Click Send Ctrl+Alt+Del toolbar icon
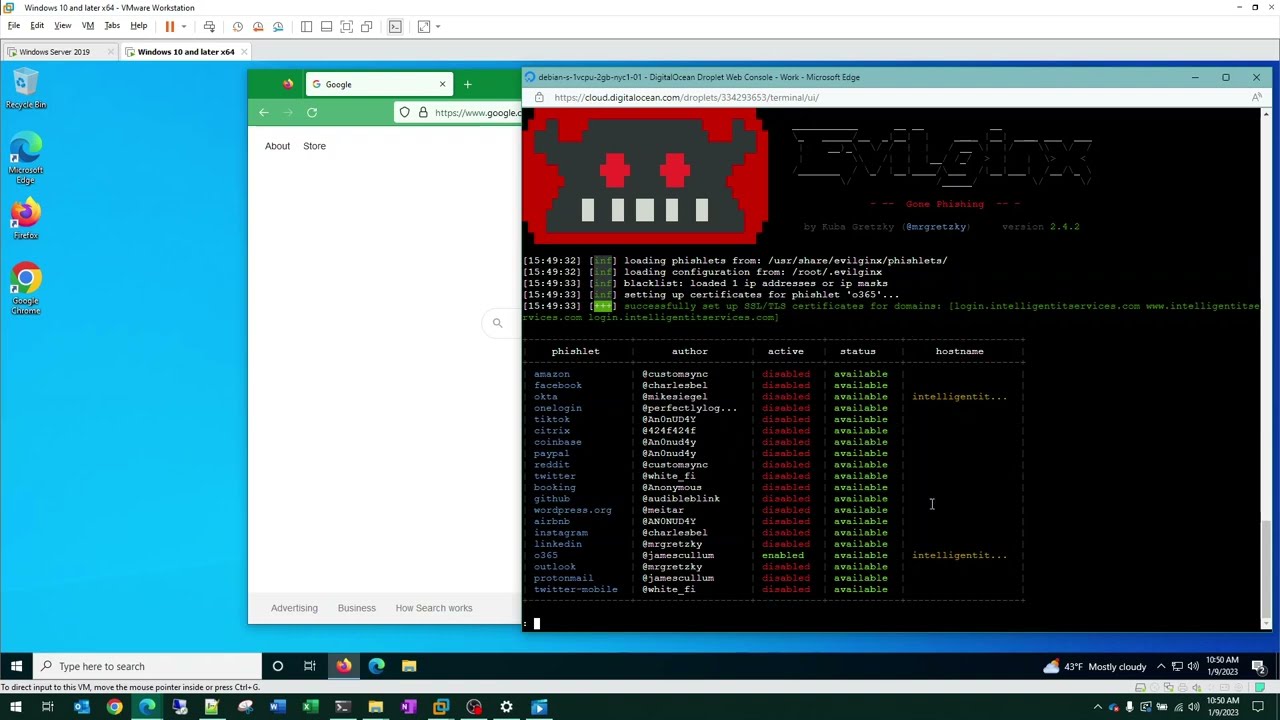 [x=209, y=26]
